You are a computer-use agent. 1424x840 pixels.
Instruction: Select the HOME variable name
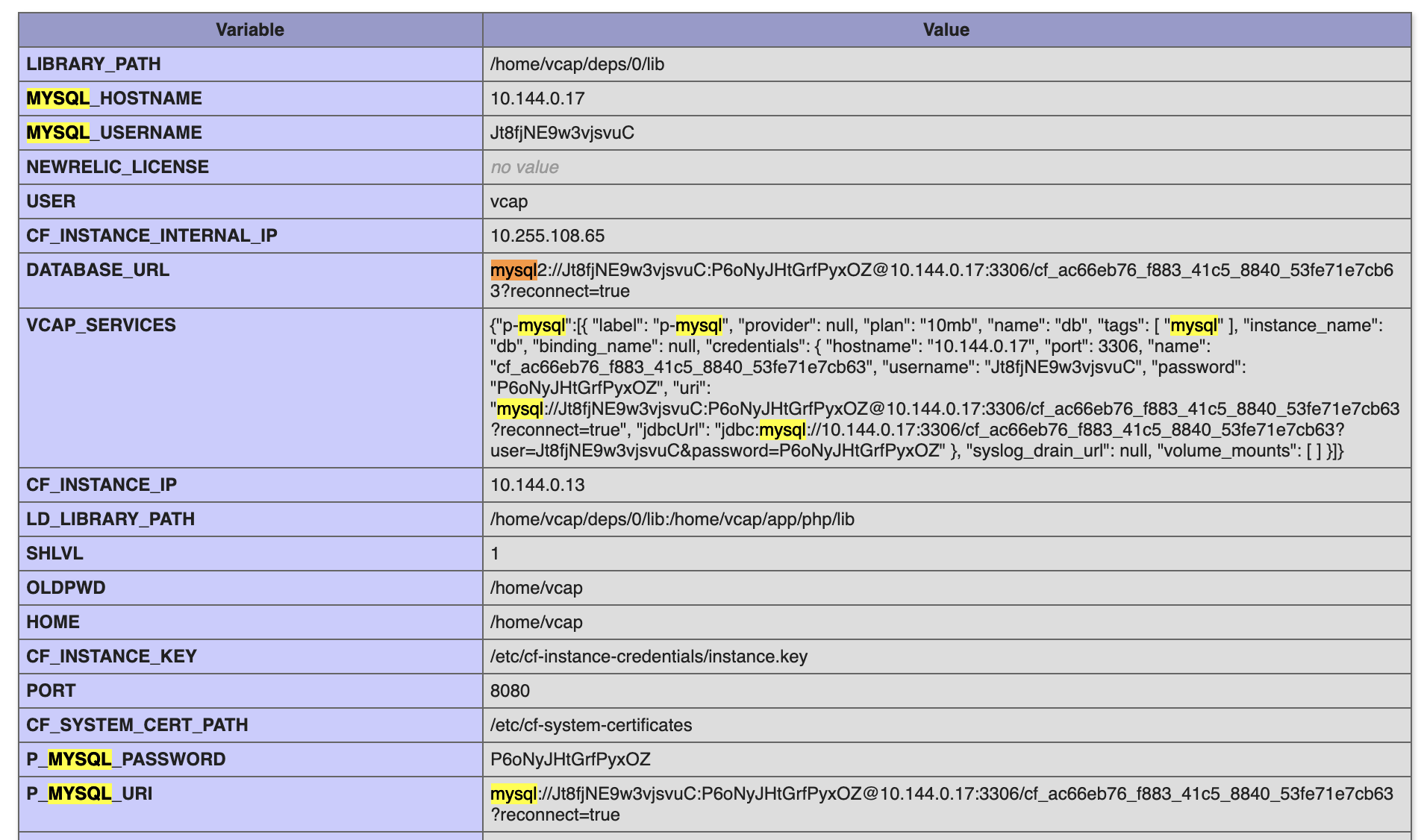53,622
